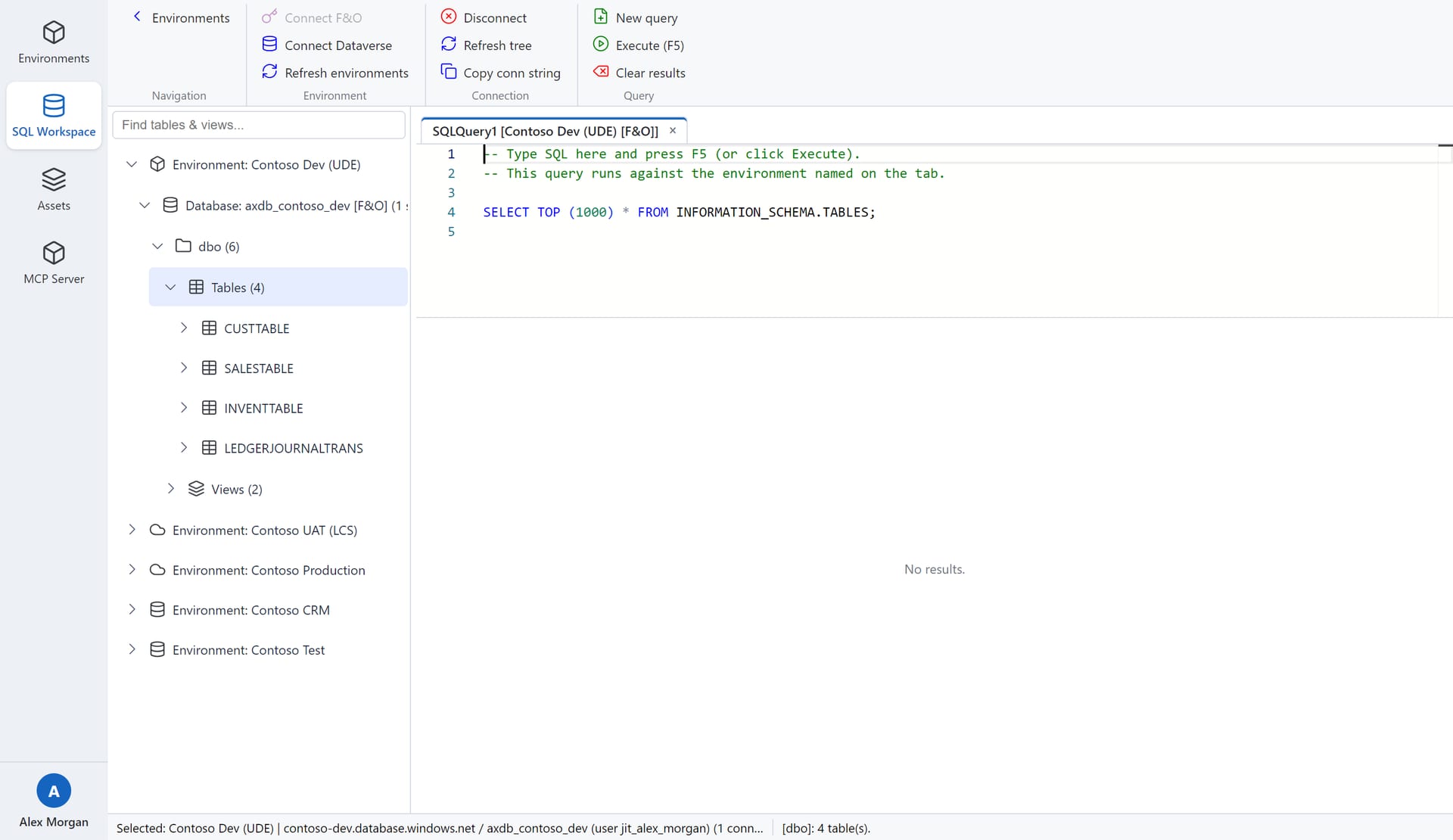Screen dimensions: 1453x840
Task: Click the Contoso UAT cloud icon
Action: point(157,530)
